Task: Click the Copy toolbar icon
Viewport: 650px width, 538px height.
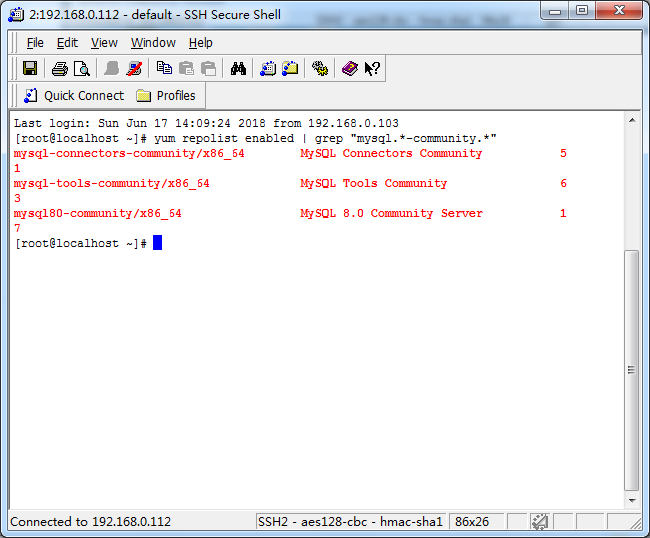Action: [x=164, y=68]
